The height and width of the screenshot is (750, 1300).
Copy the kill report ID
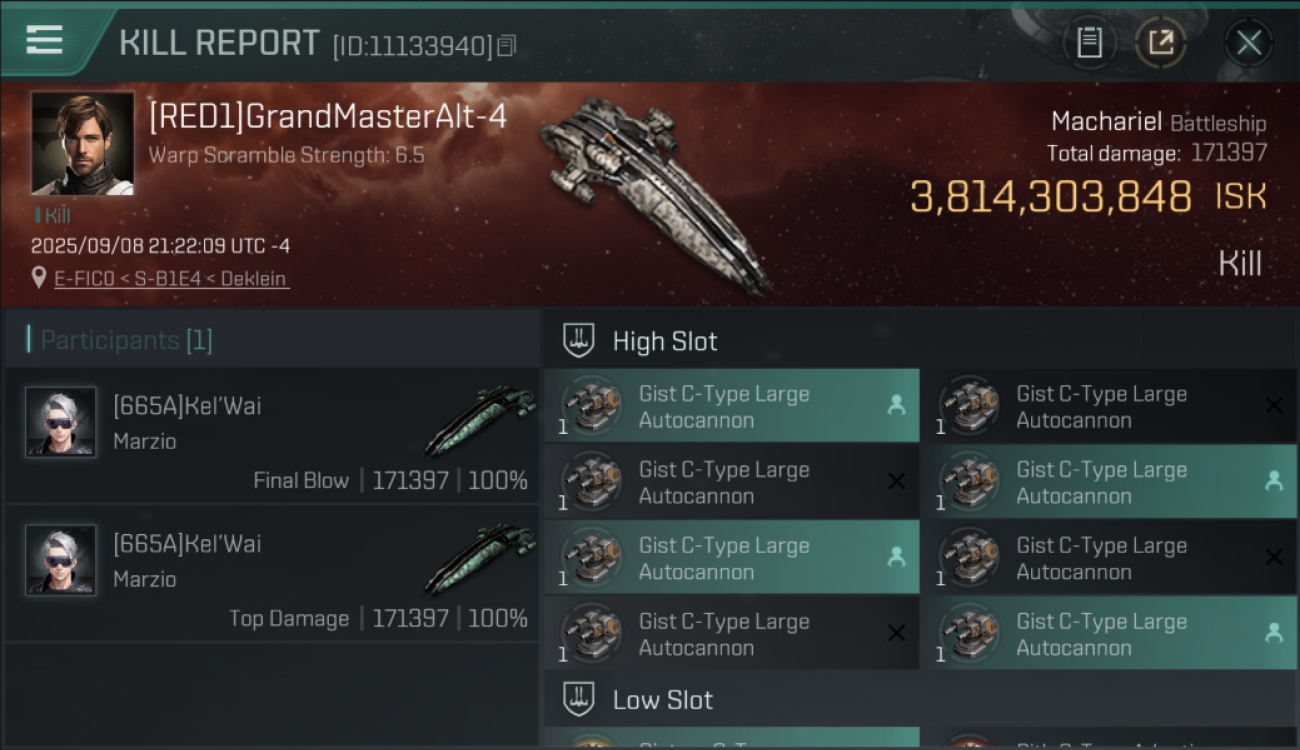pos(507,46)
